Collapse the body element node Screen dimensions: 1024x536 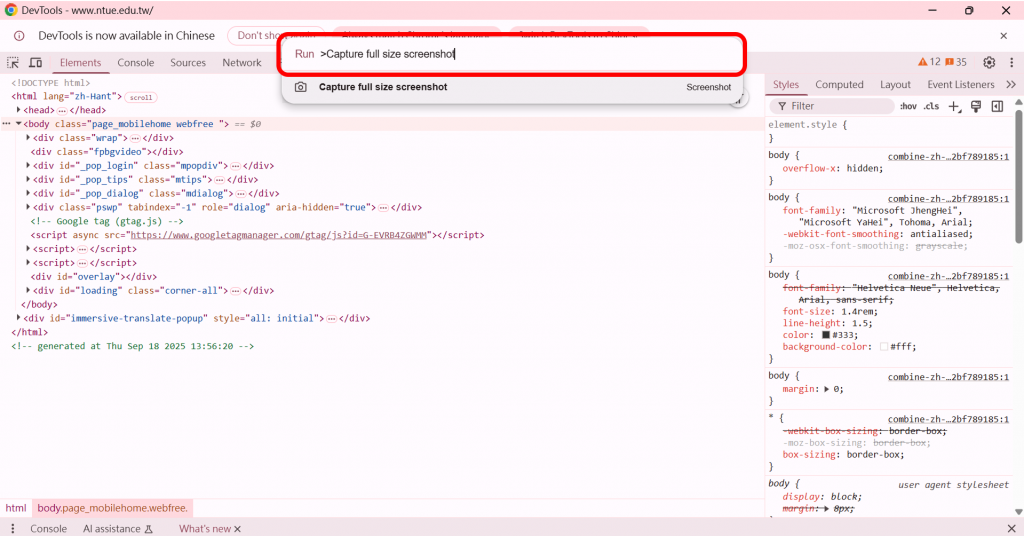pyautogui.click(x=19, y=123)
